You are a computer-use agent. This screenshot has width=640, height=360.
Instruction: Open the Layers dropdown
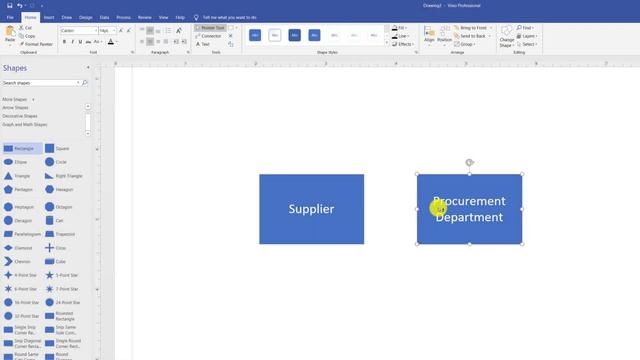(x=527, y=36)
